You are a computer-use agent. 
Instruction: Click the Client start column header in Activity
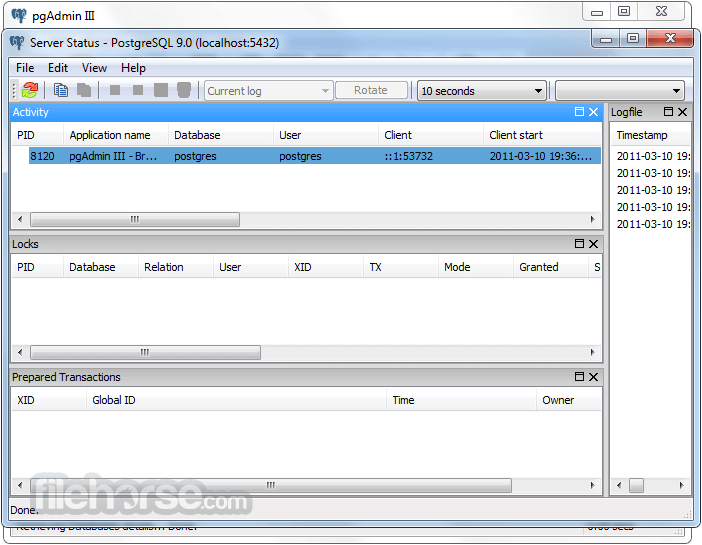(x=542, y=135)
